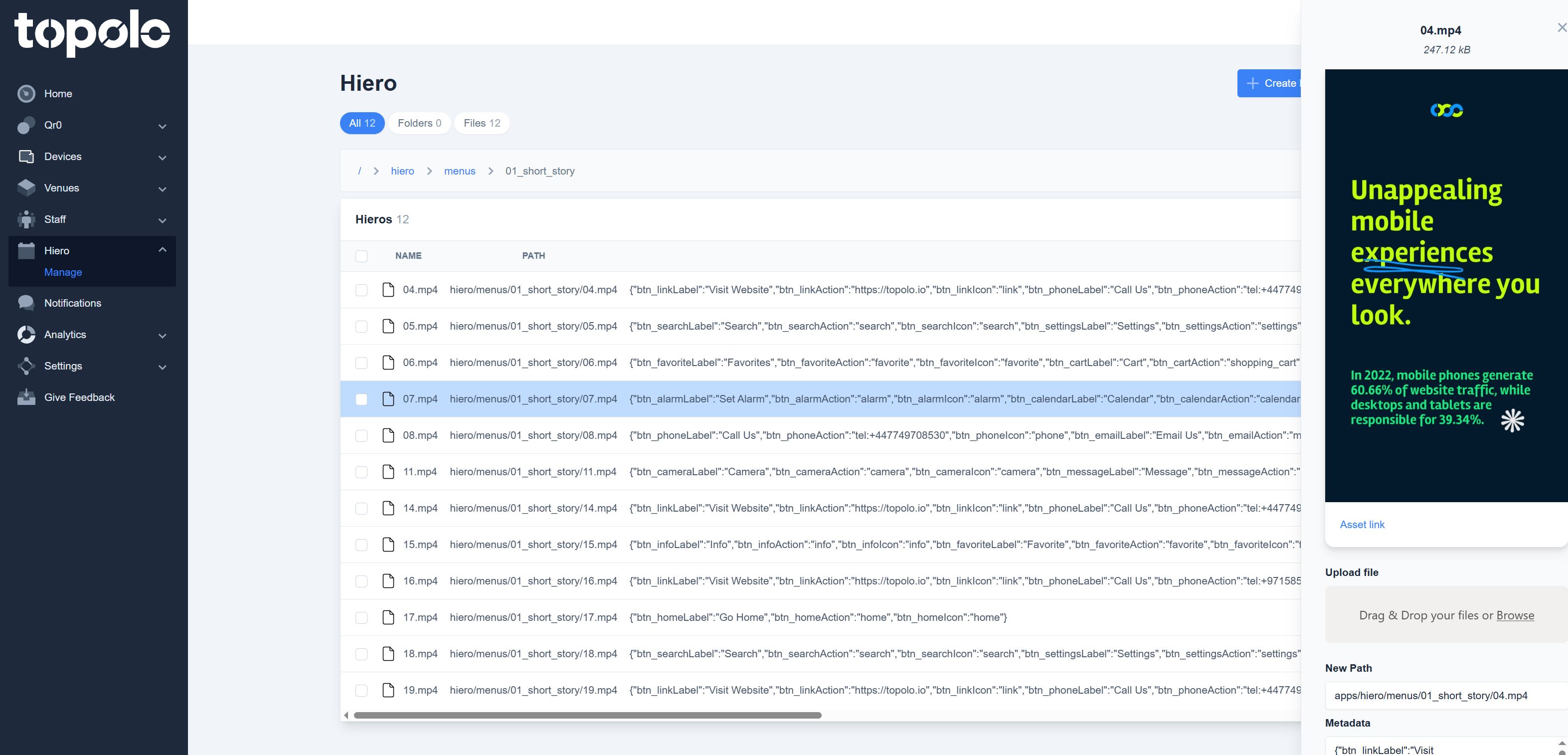Click the file icon for 04.mp4
This screenshot has height=755, width=1568.
coord(388,290)
